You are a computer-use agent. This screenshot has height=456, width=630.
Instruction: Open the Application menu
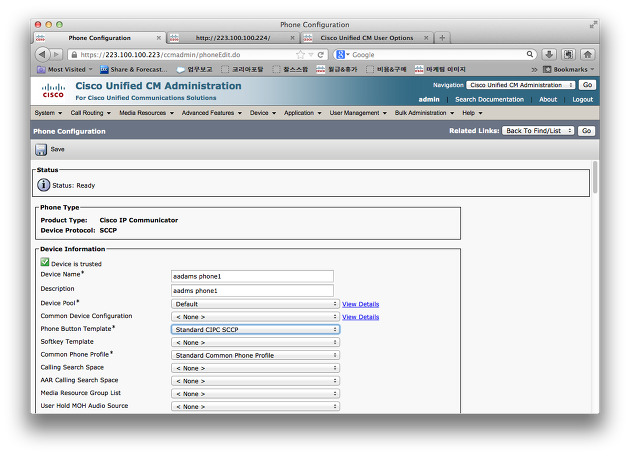tap(303, 113)
